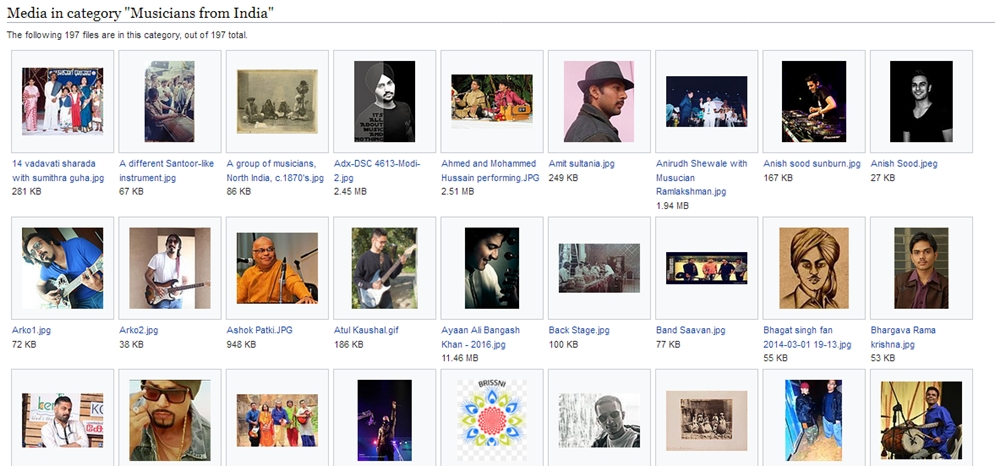The height and width of the screenshot is (466, 1000).
Task: Select the Bhagat singh fan sketch thumbnail
Action: click(814, 268)
